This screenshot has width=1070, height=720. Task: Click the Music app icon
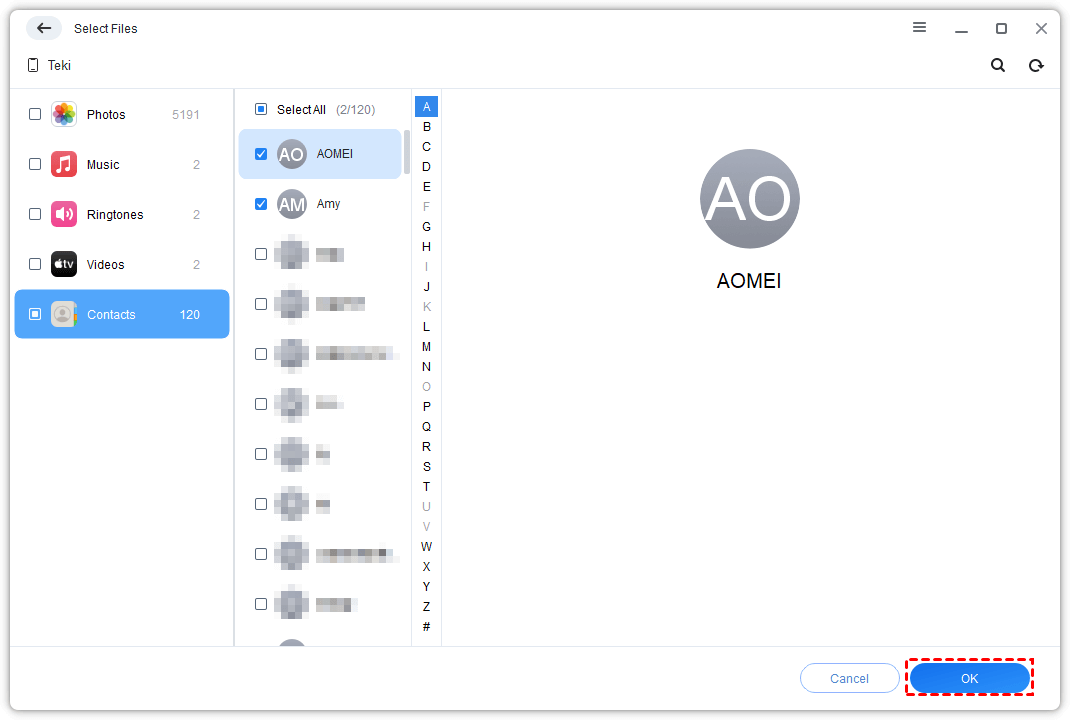tap(64, 164)
